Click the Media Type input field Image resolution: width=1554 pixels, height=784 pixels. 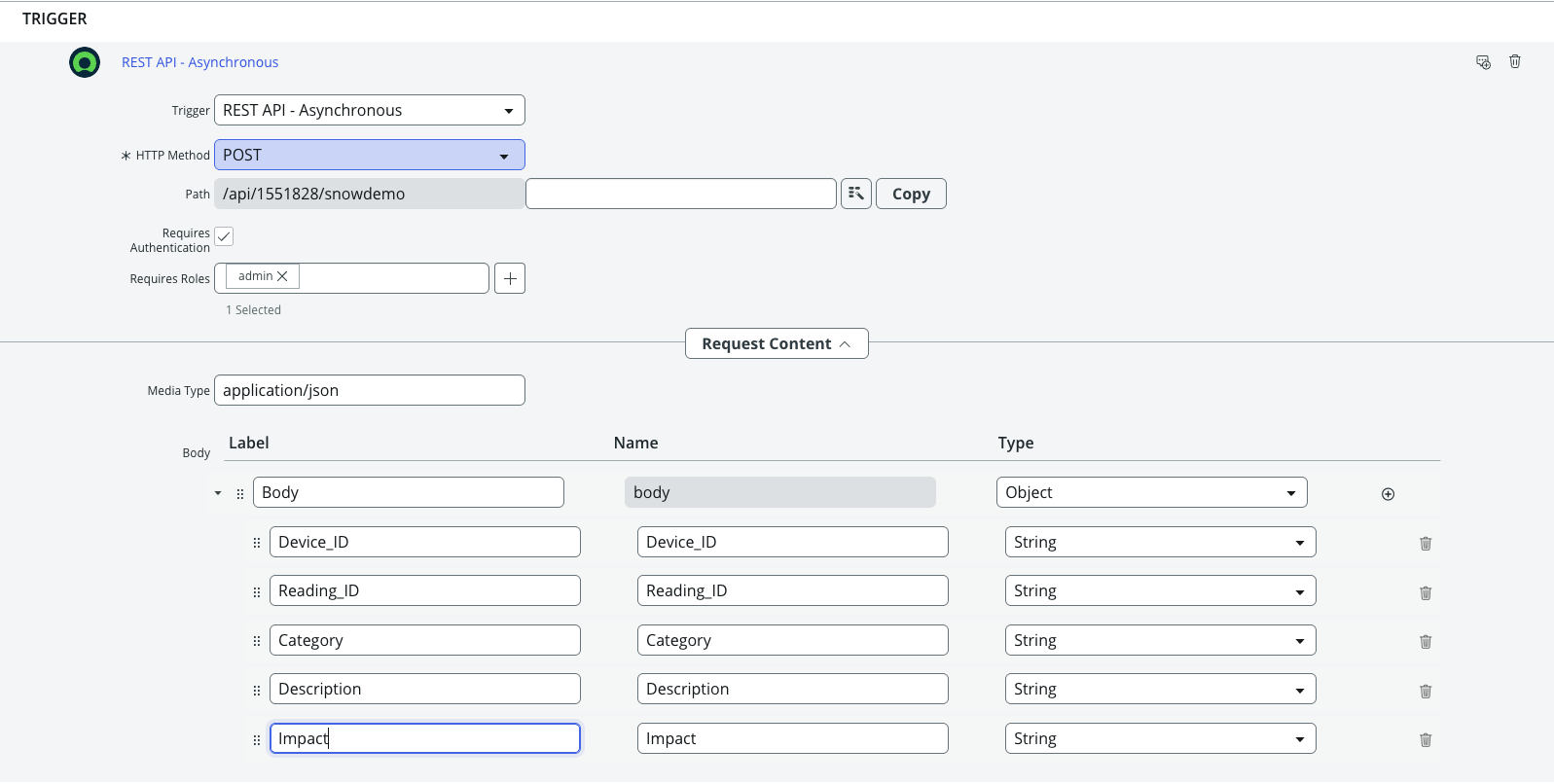[x=370, y=390]
